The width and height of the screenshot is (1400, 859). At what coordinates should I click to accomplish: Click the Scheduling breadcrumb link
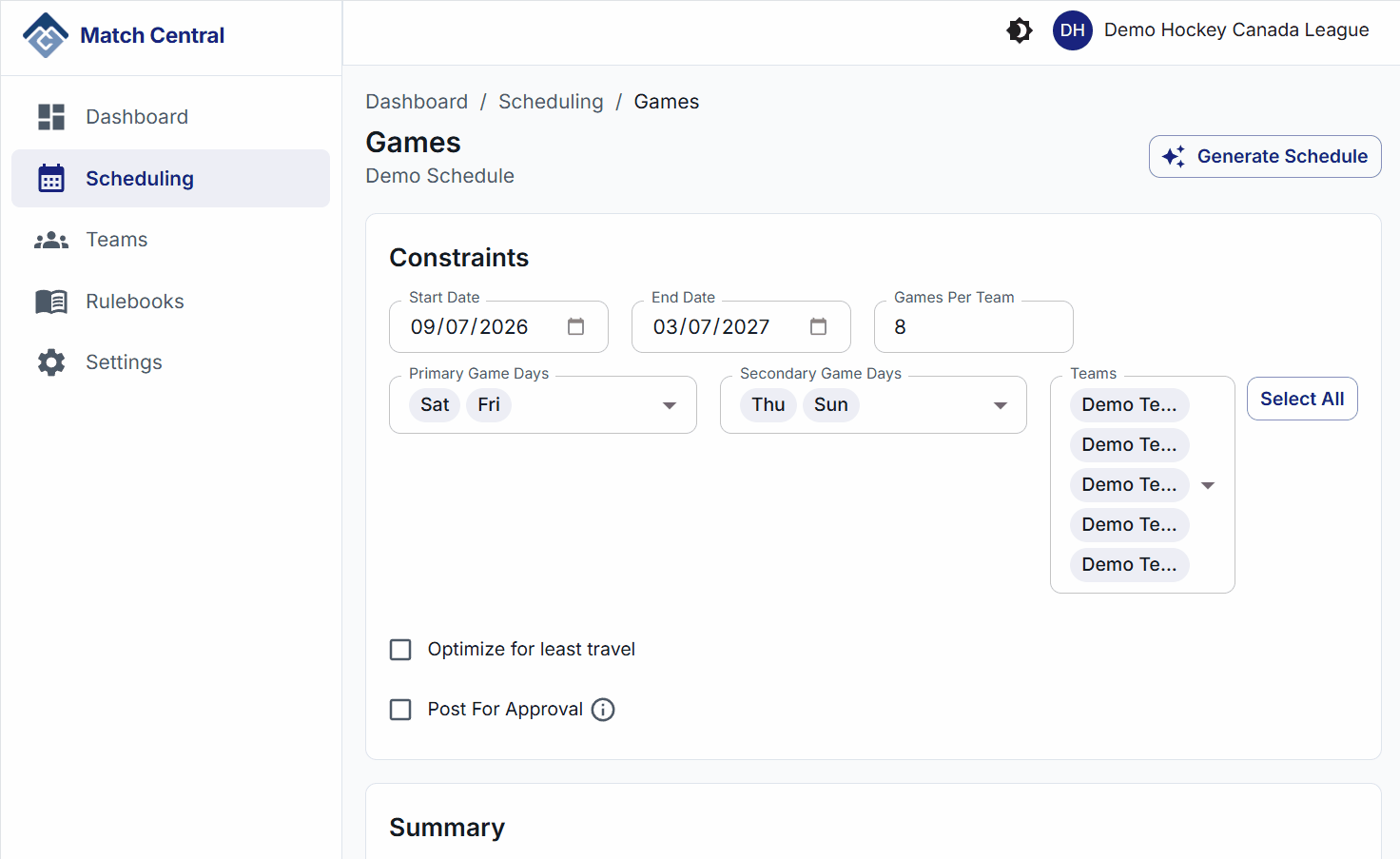click(x=551, y=102)
